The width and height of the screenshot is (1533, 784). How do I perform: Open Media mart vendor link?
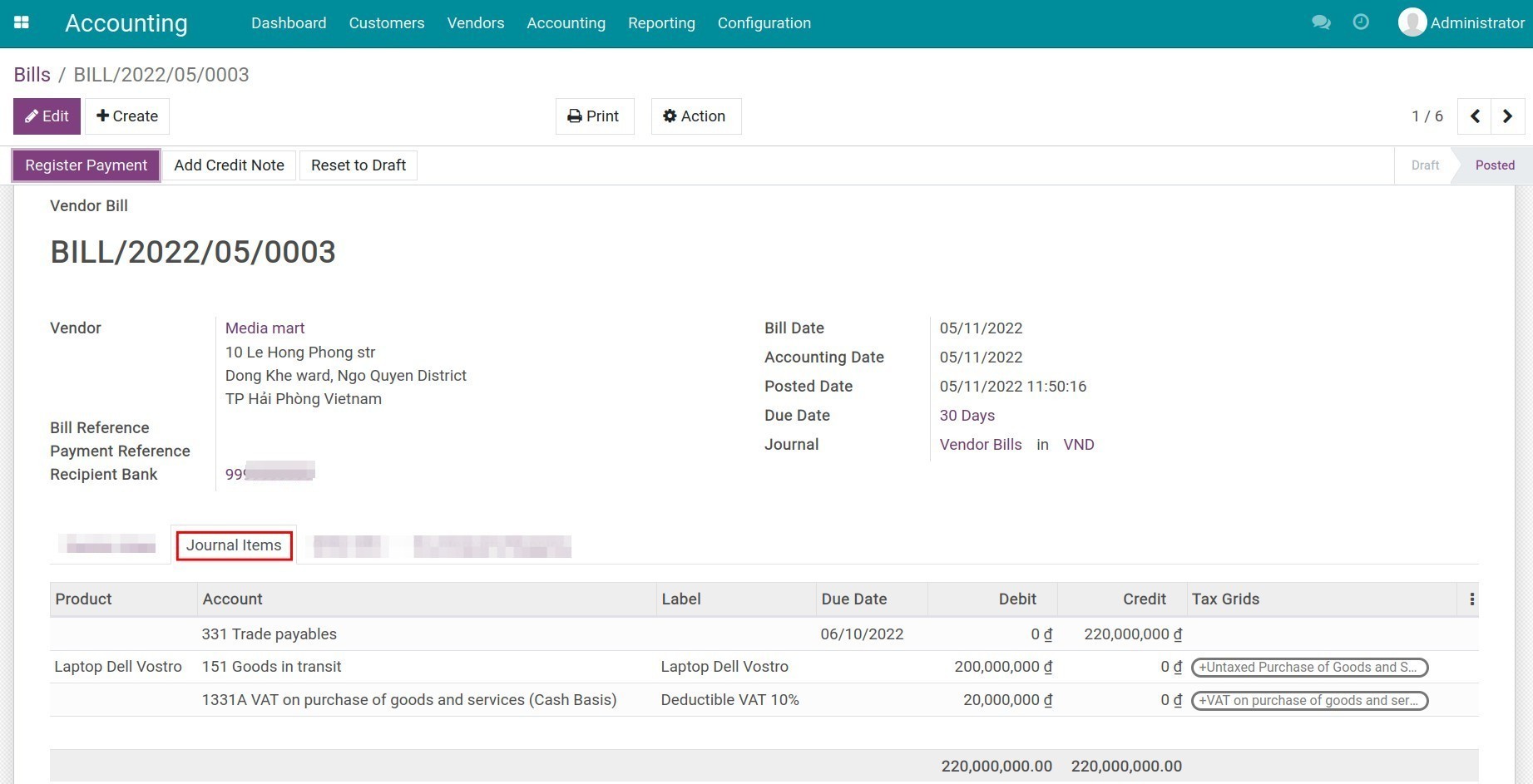click(265, 328)
